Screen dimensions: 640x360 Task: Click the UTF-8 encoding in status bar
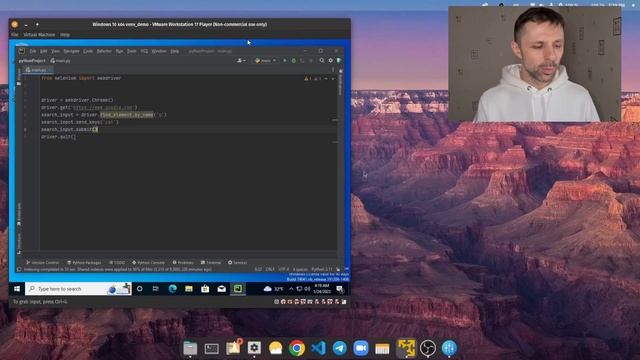click(284, 269)
